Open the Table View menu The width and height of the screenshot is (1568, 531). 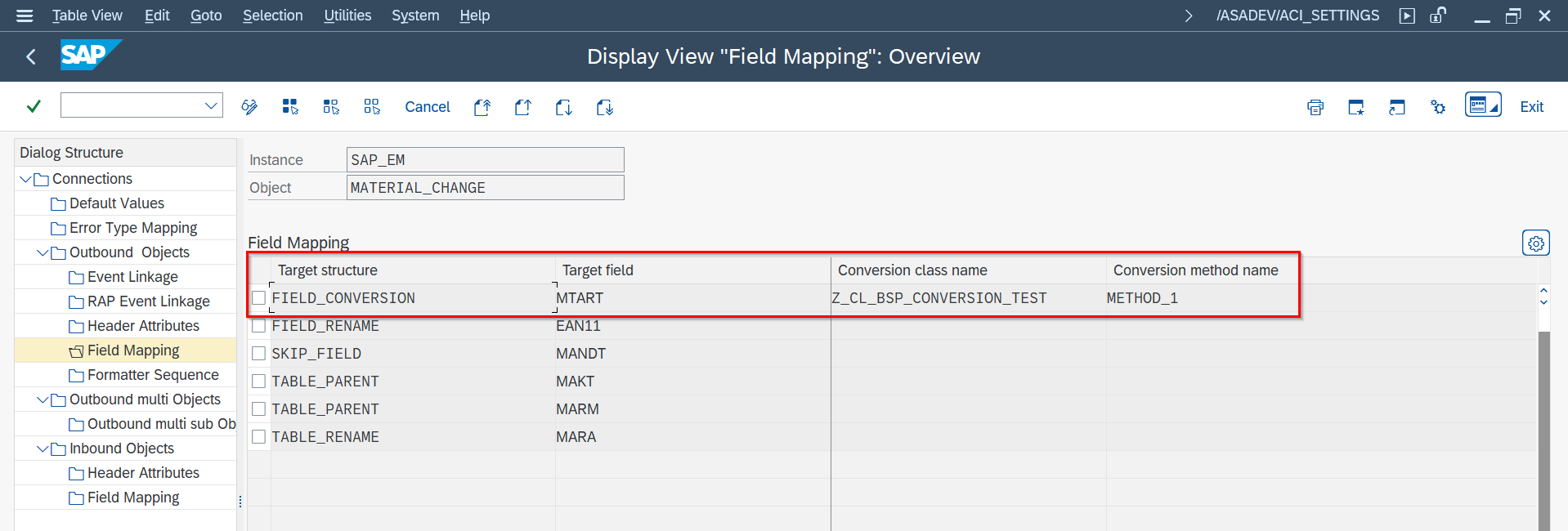(x=87, y=16)
